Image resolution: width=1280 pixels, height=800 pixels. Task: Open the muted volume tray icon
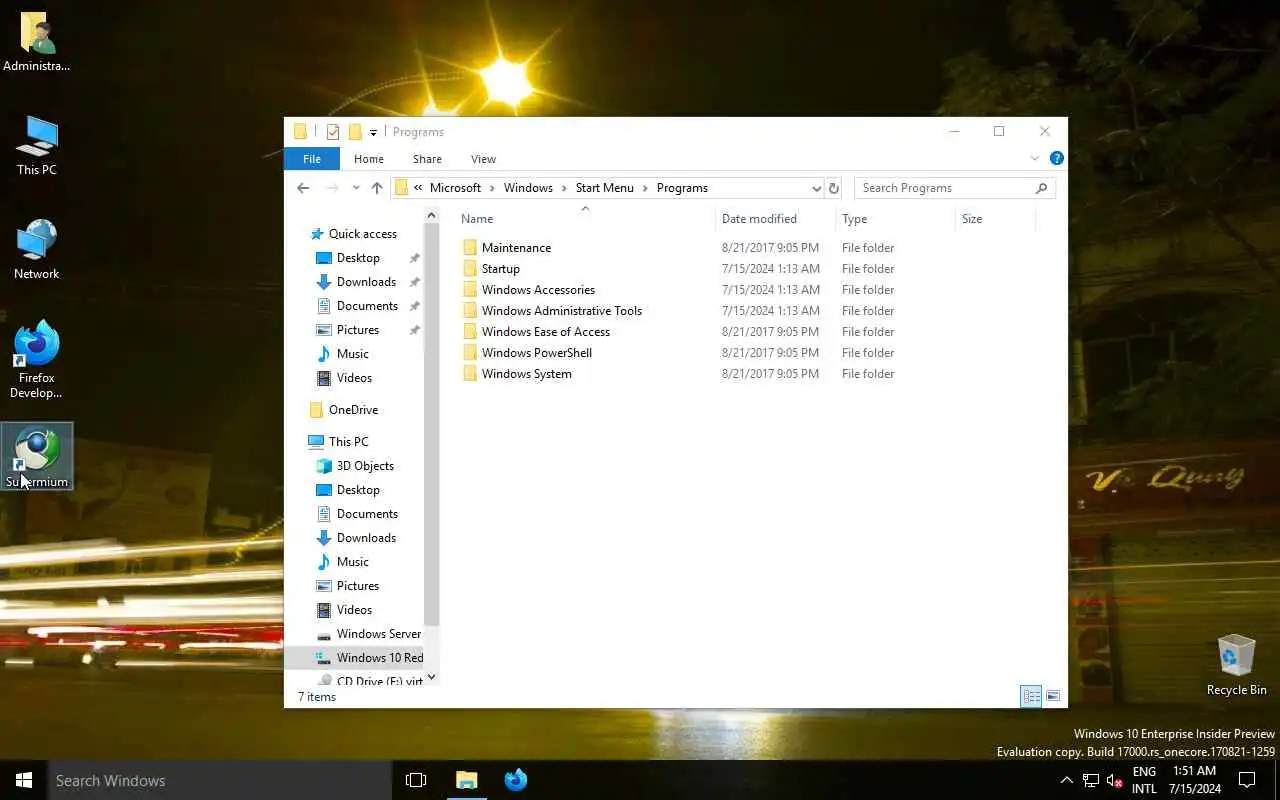[x=1115, y=781]
